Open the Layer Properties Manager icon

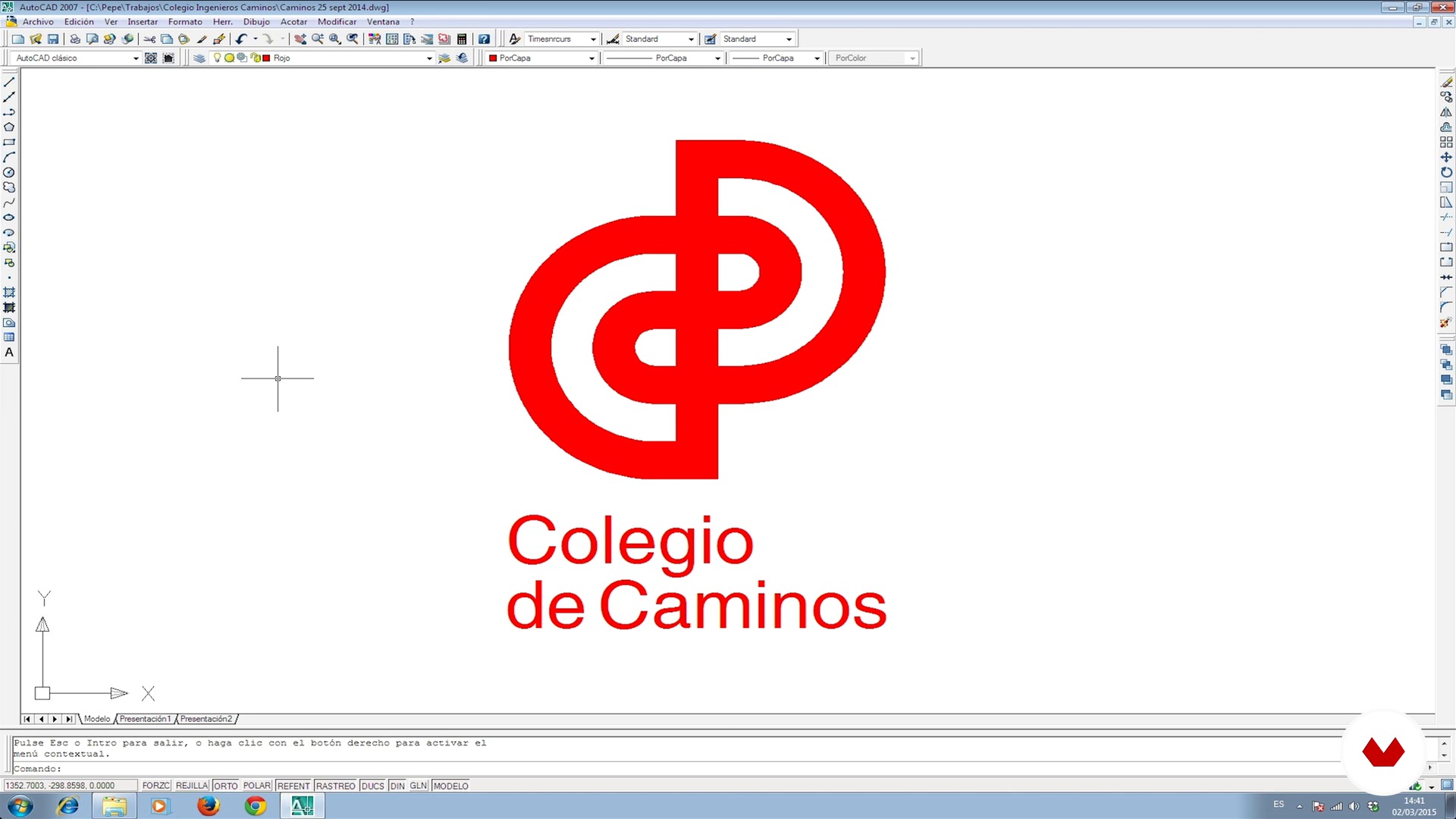[199, 58]
